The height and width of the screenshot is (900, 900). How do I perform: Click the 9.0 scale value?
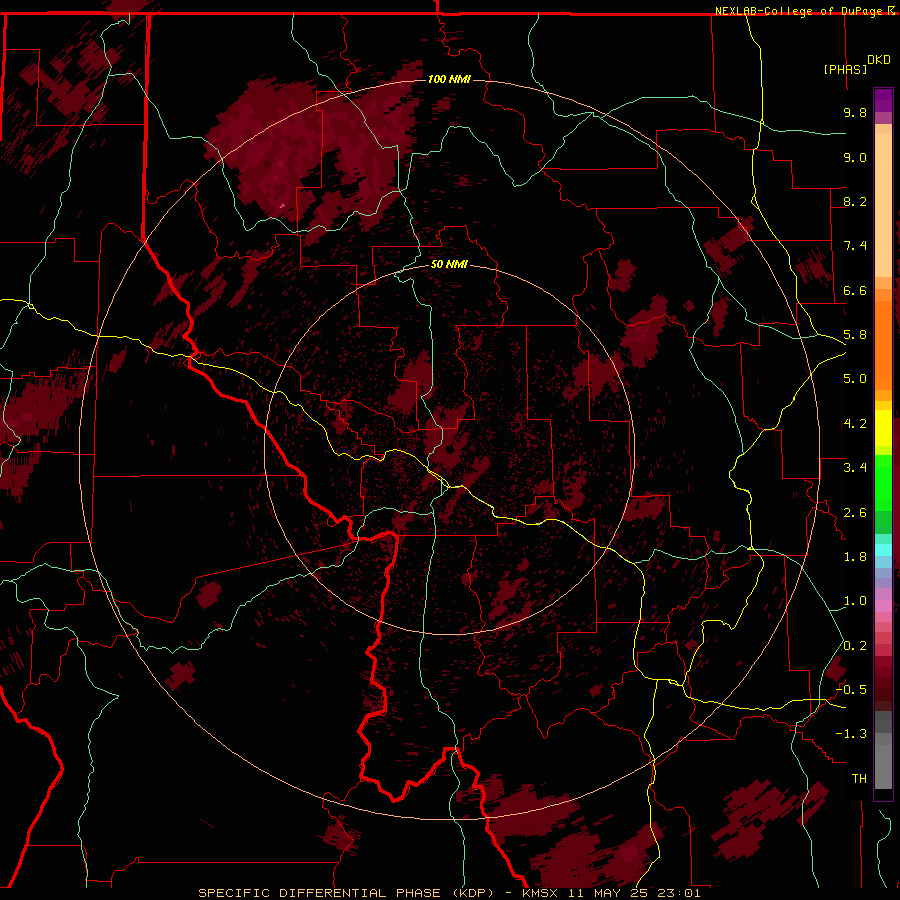[x=855, y=157]
